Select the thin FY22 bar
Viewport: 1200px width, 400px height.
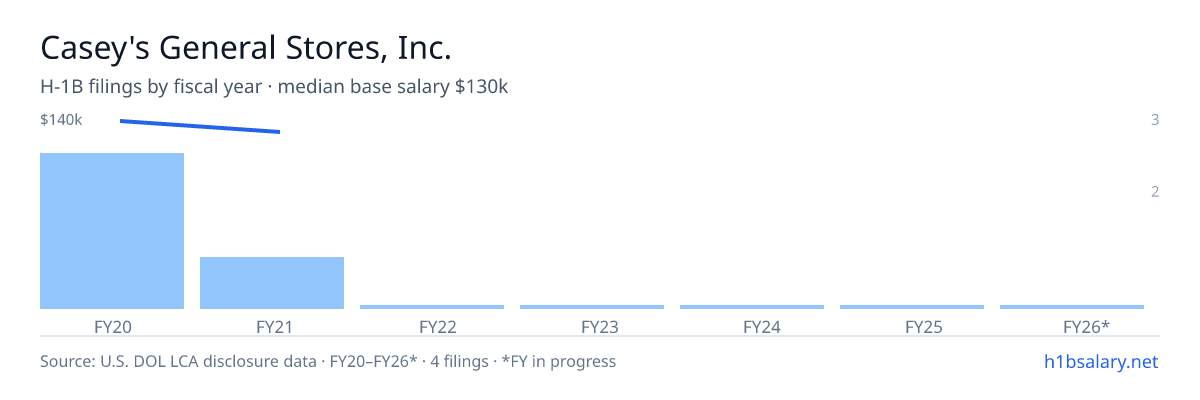click(x=432, y=307)
